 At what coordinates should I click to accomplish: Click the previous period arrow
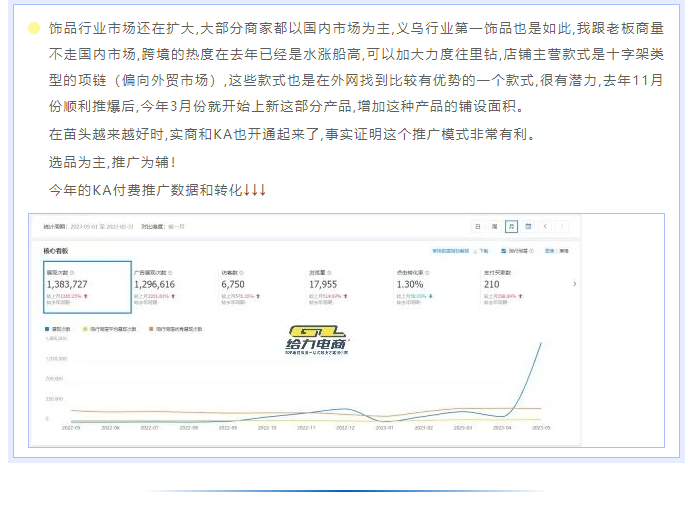545,227
